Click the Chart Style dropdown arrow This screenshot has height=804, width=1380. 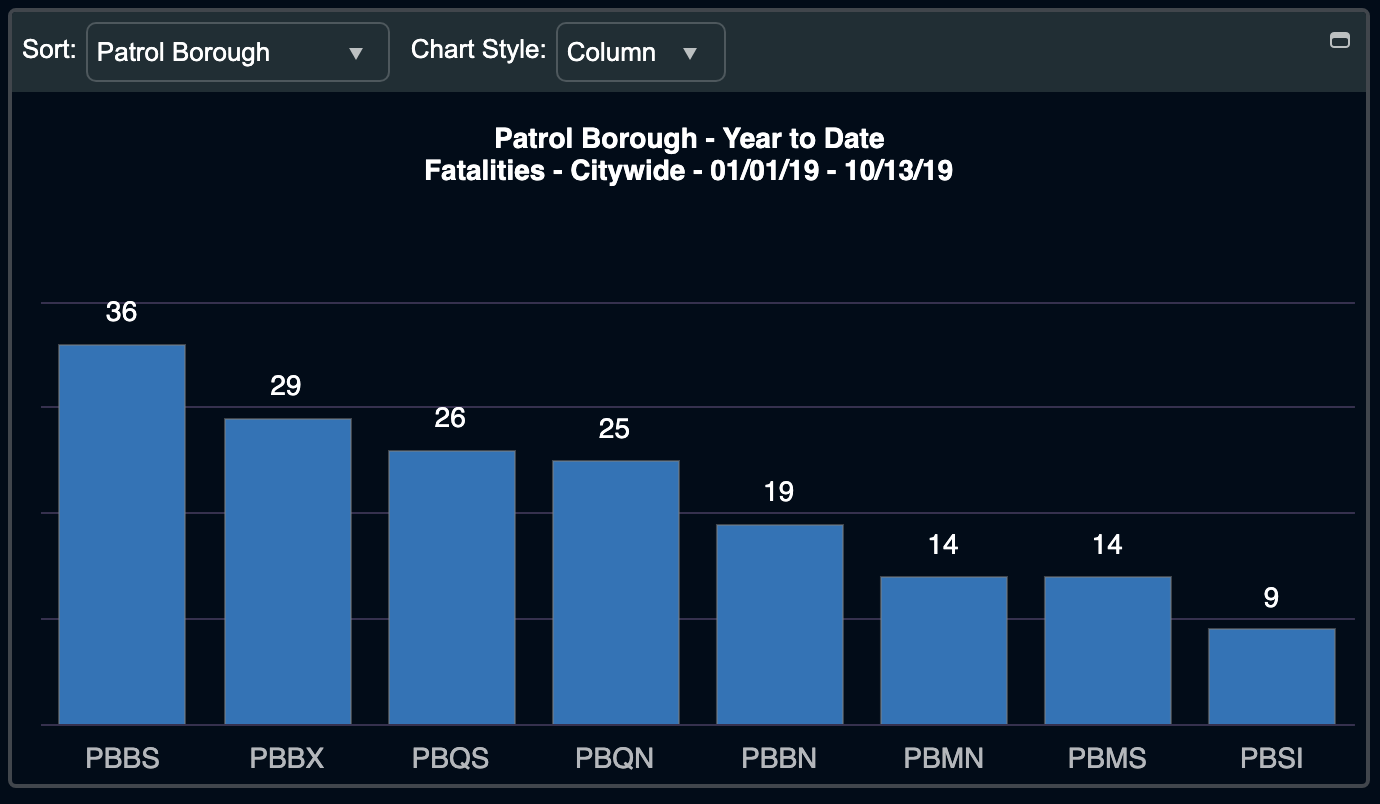click(690, 53)
